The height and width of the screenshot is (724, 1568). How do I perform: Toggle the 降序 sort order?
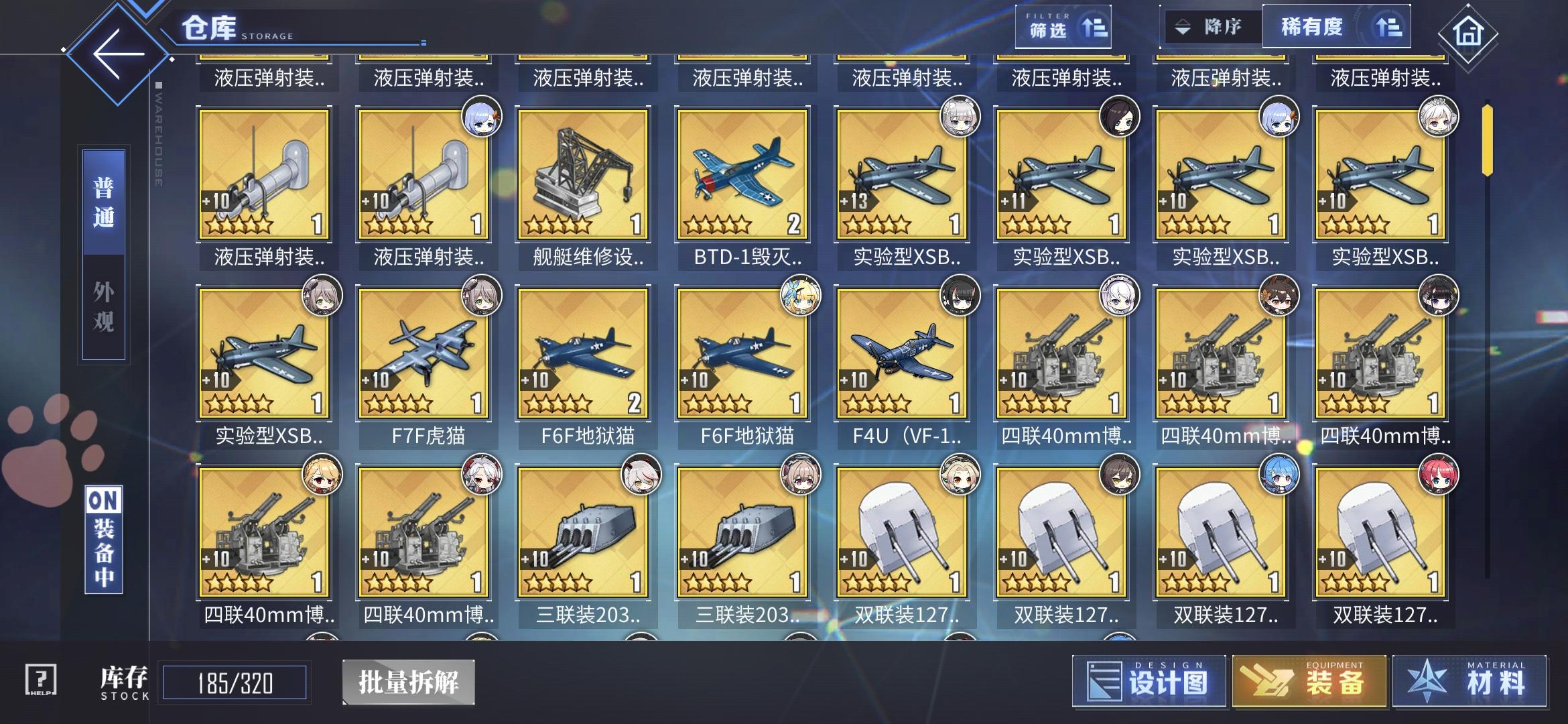click(x=1213, y=27)
